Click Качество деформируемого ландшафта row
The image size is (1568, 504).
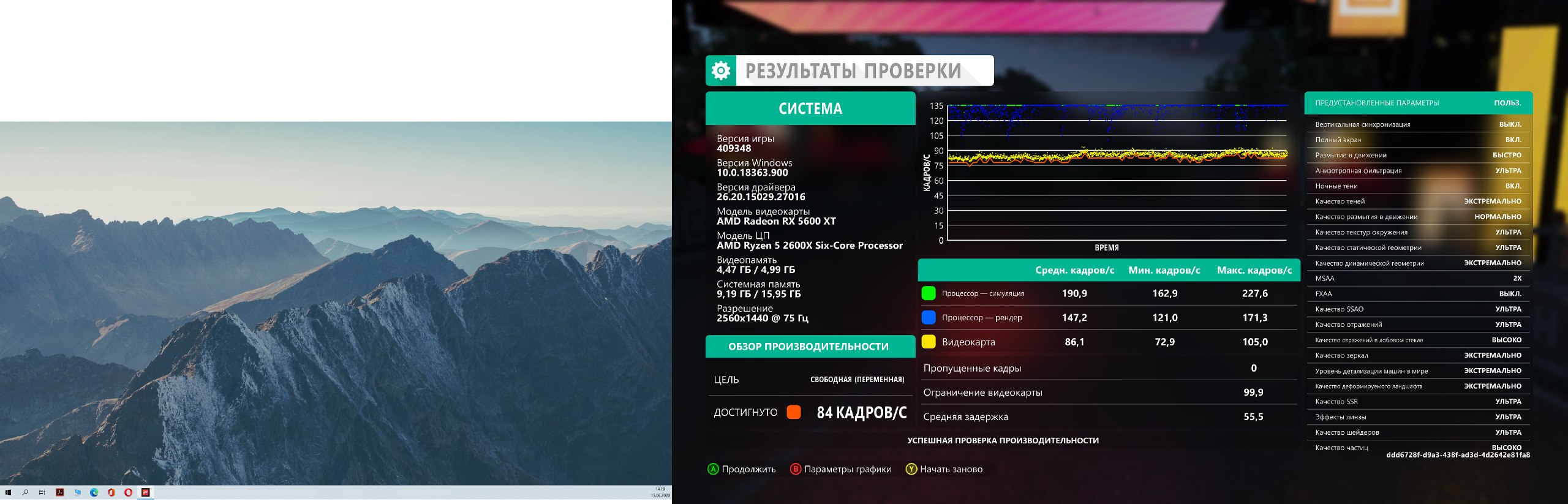[x=1419, y=386]
